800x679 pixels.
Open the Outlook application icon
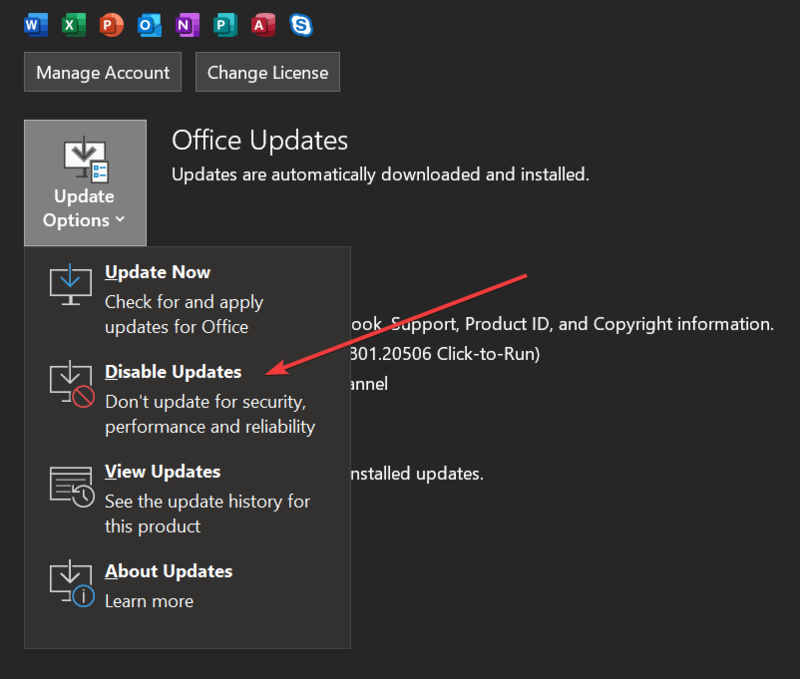point(149,24)
